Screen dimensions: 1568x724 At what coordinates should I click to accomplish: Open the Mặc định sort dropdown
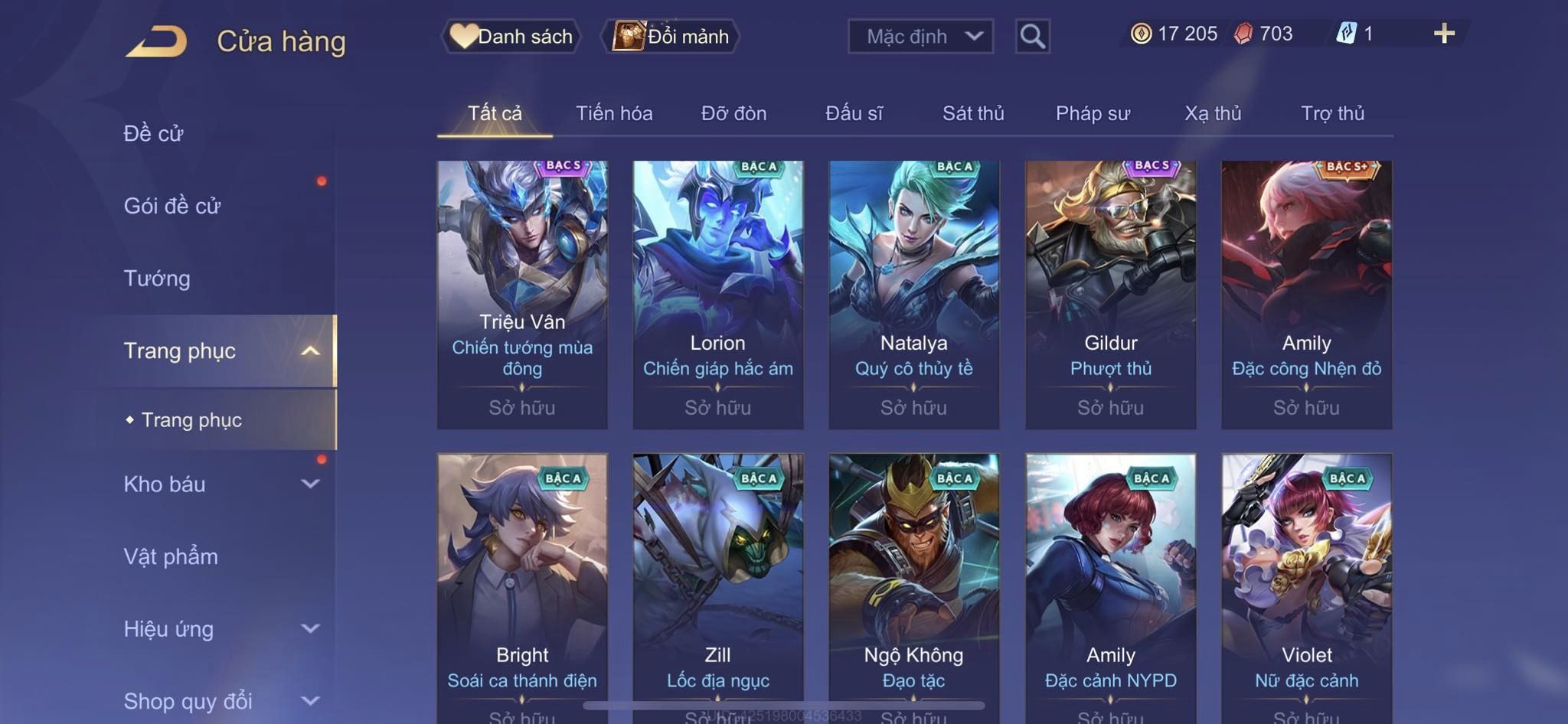coord(920,36)
